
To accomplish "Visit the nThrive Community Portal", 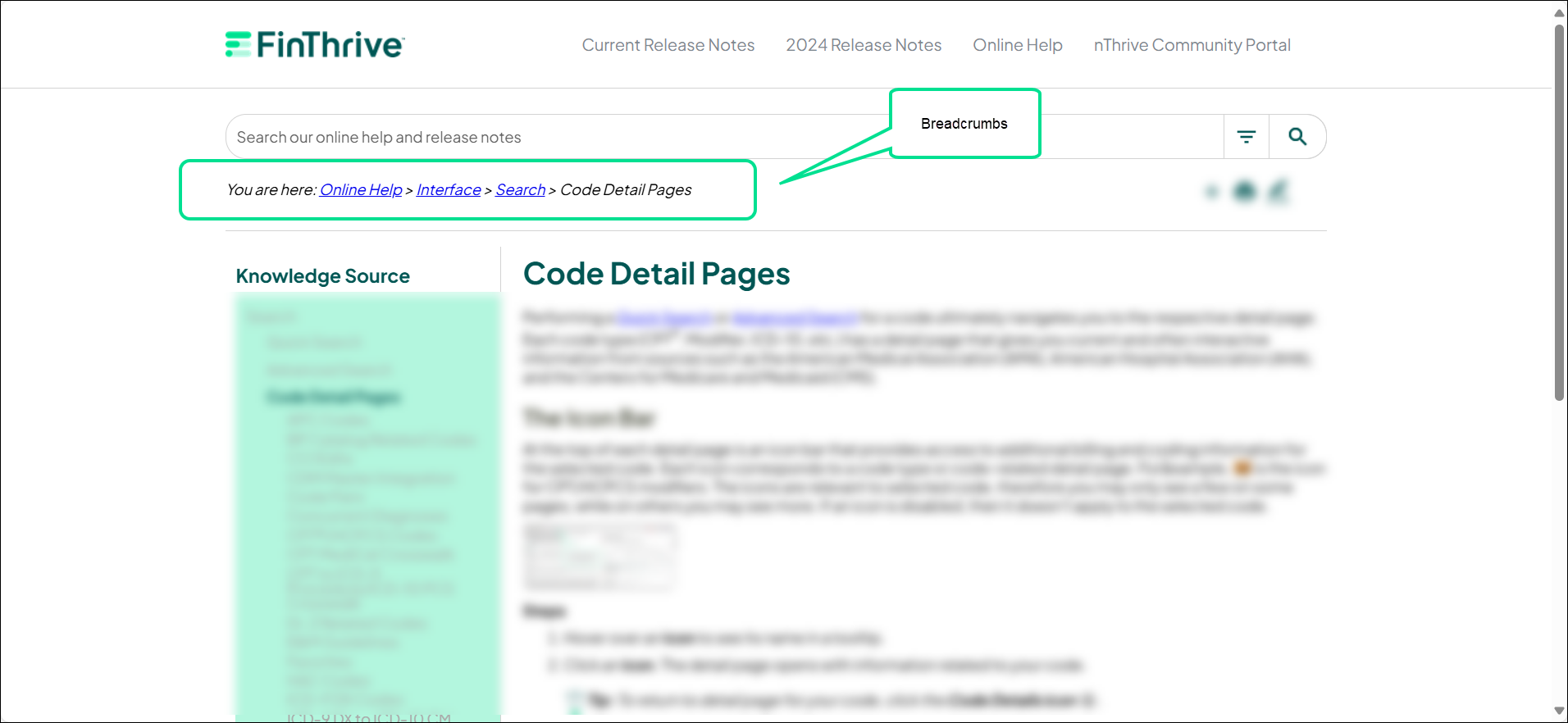I will point(1192,45).
